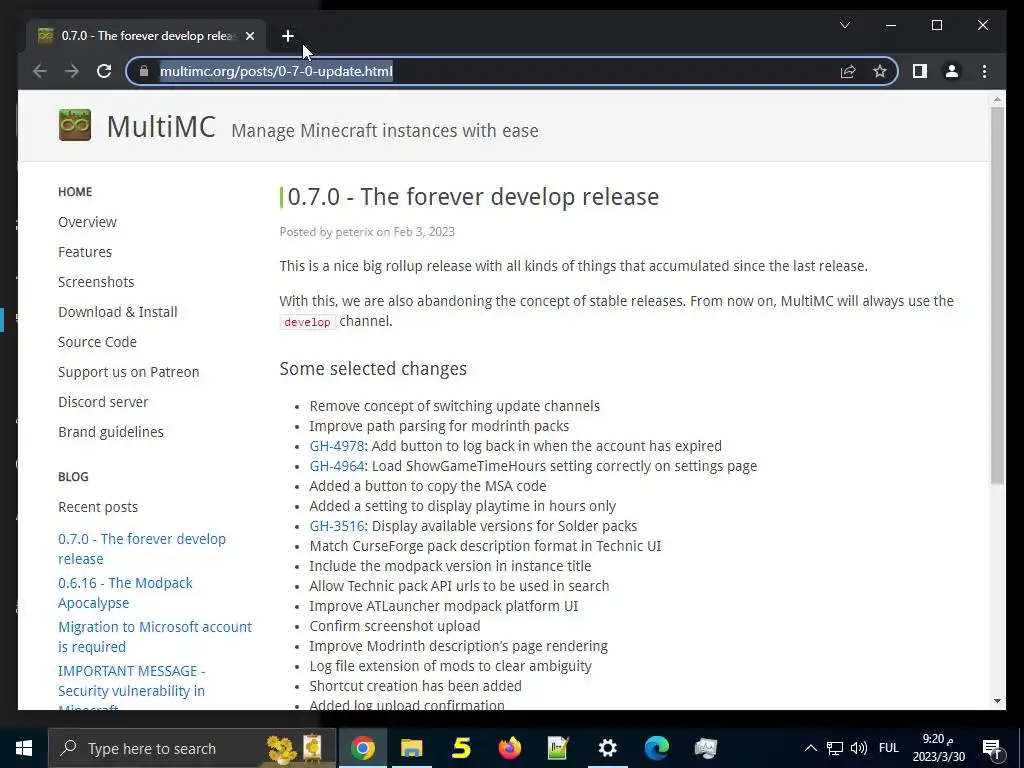Open the Windows Start menu
Screen dimensions: 1024x768
click(x=24, y=748)
